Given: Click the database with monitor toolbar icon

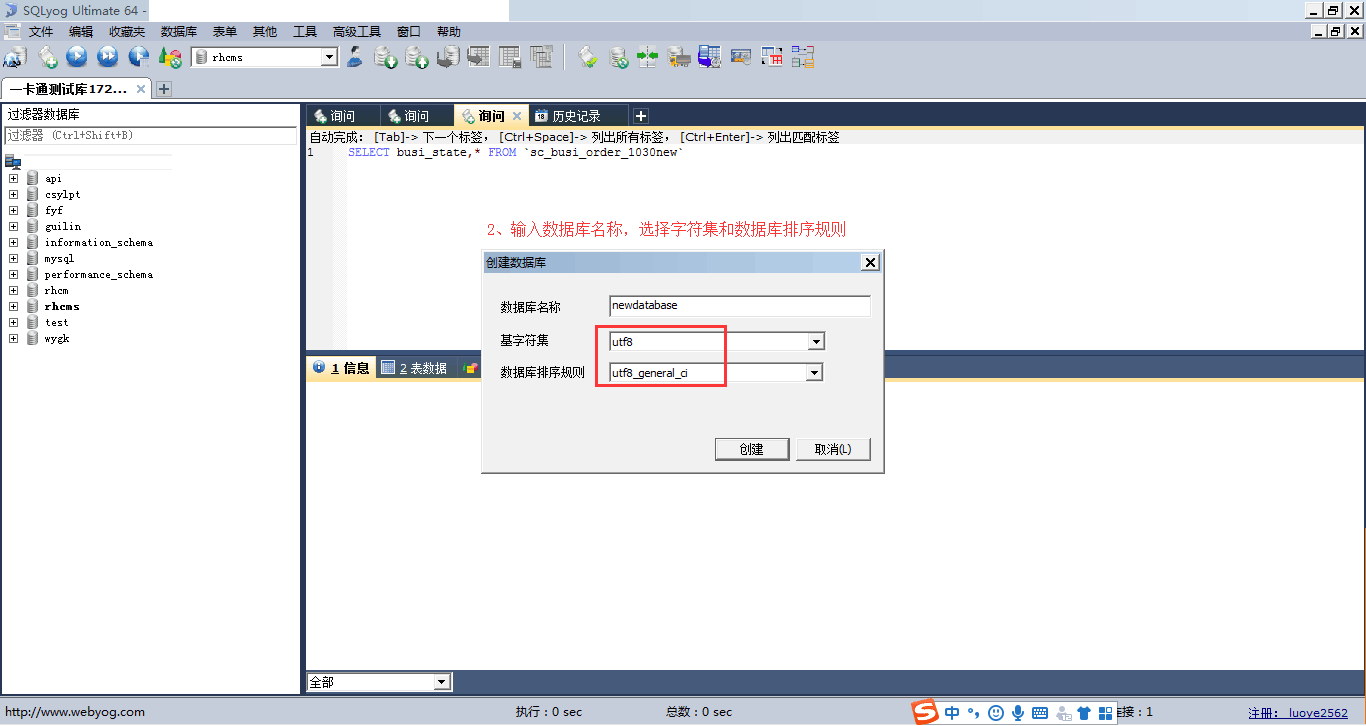Looking at the screenshot, I should 710,57.
